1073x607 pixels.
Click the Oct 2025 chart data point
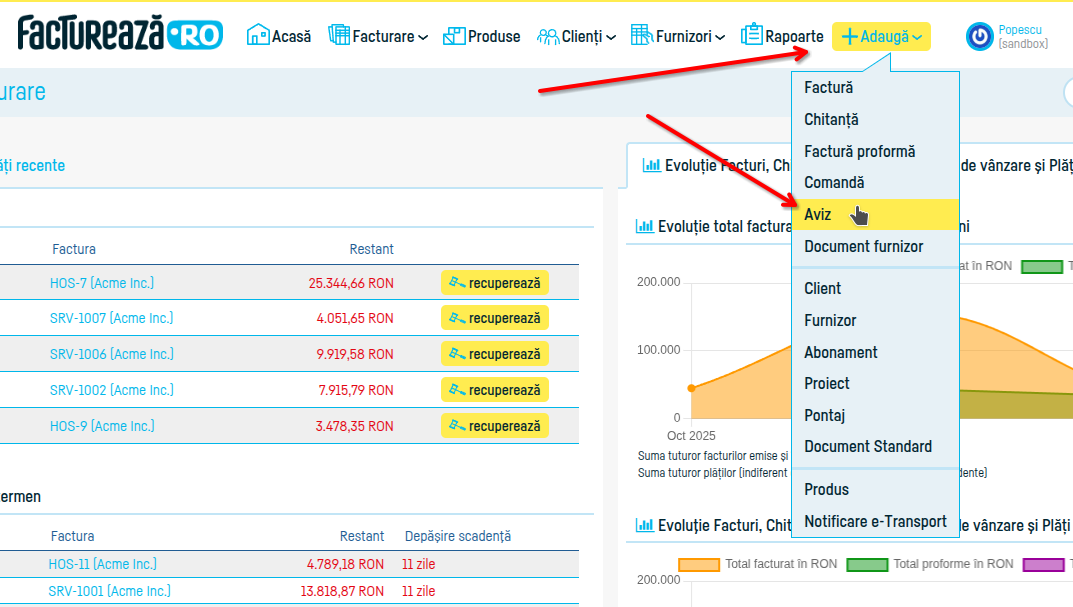tap(691, 388)
